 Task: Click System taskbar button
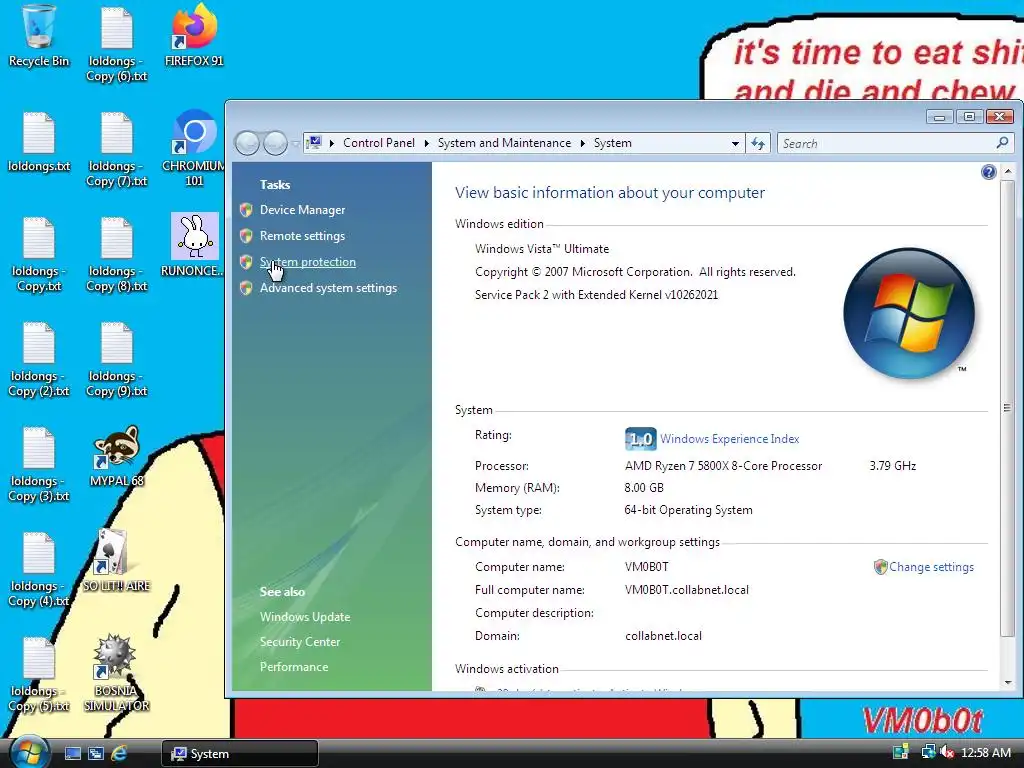pyautogui.click(x=240, y=754)
